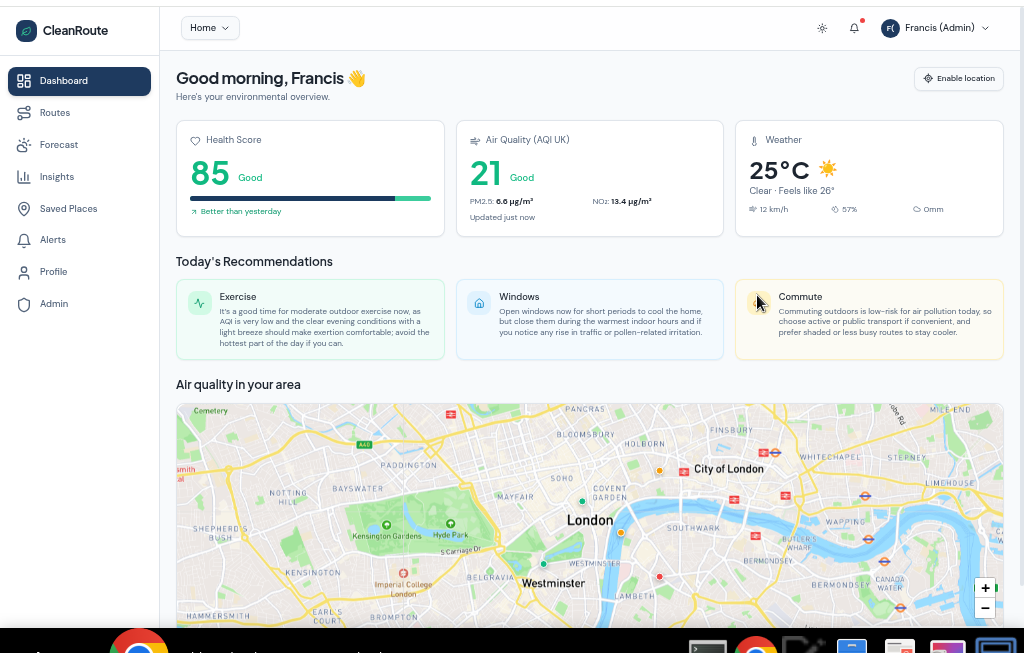Open the Home dropdown selector
This screenshot has height=653, width=1024.
[210, 28]
